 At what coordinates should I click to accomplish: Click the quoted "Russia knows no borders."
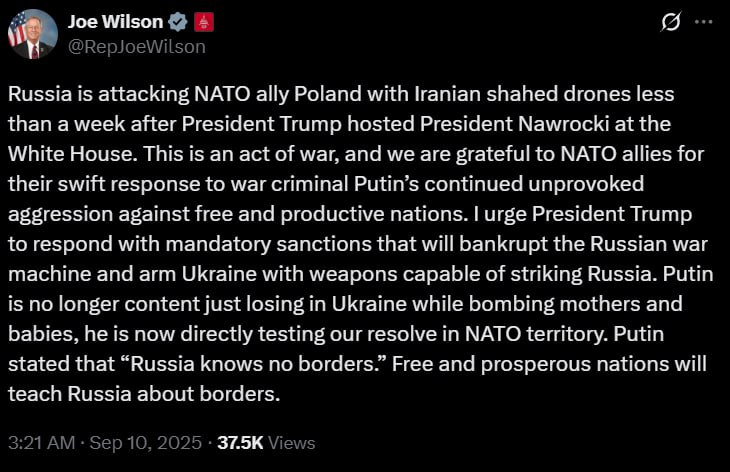tap(256, 364)
